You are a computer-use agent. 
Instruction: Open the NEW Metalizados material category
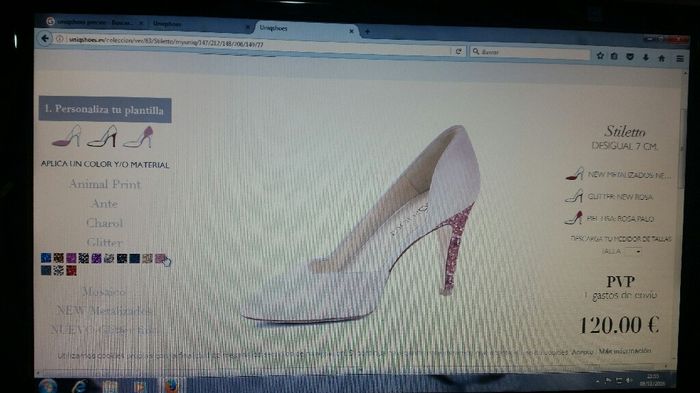[x=104, y=310]
